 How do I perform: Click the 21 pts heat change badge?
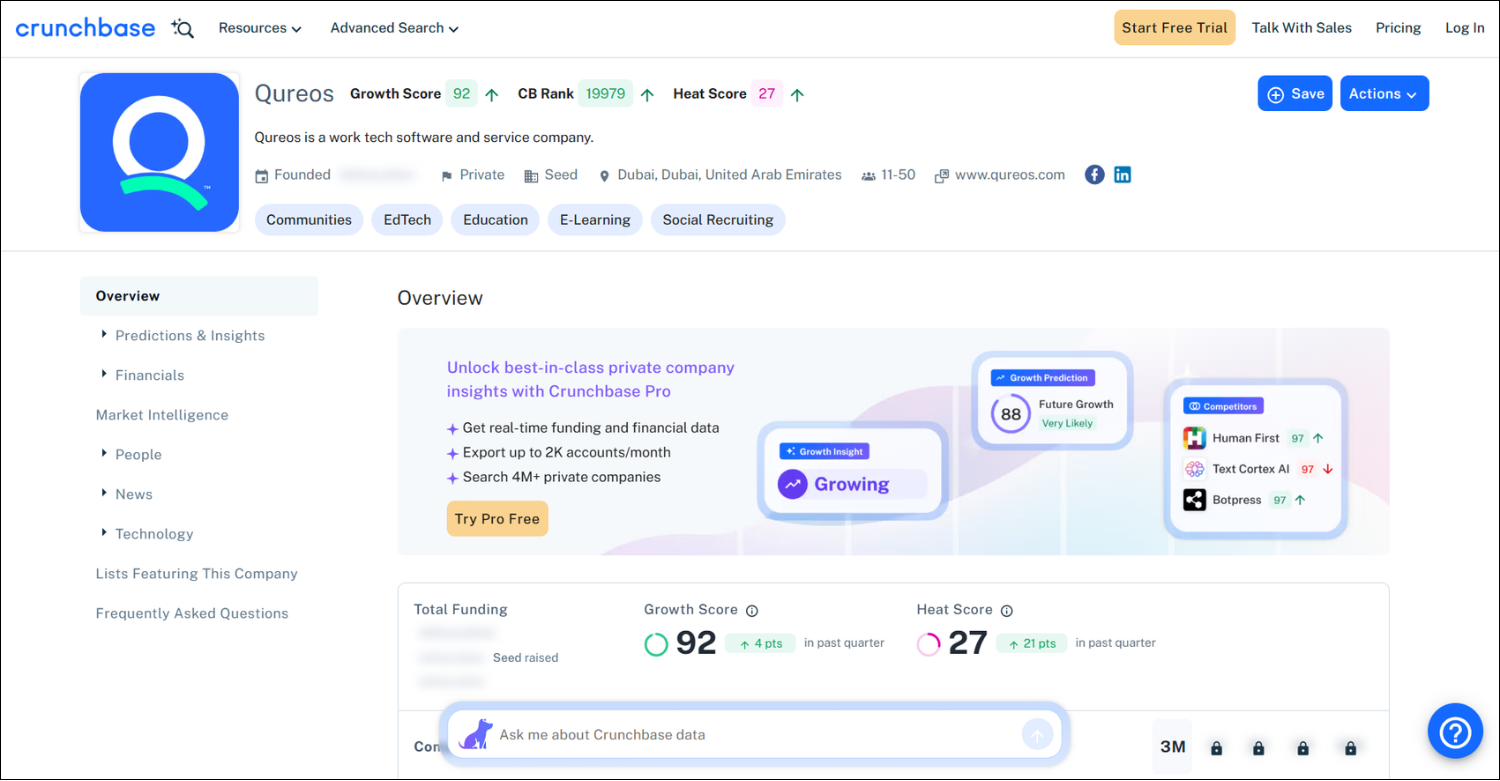1032,644
